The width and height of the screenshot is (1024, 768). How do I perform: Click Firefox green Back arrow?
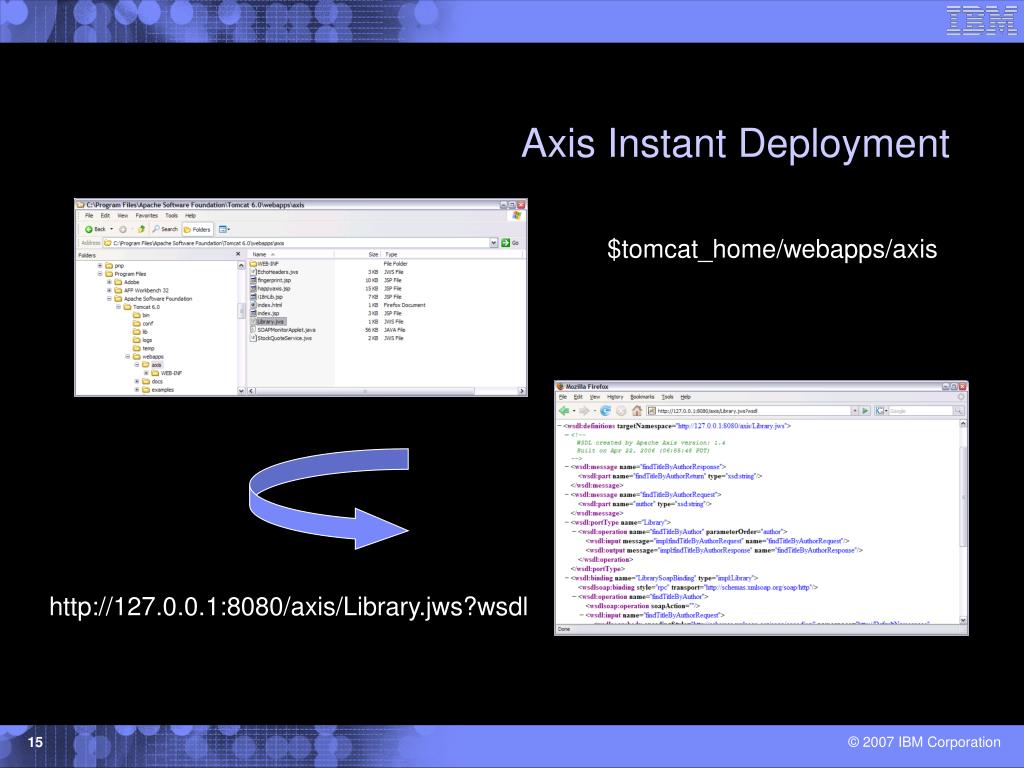pyautogui.click(x=564, y=411)
